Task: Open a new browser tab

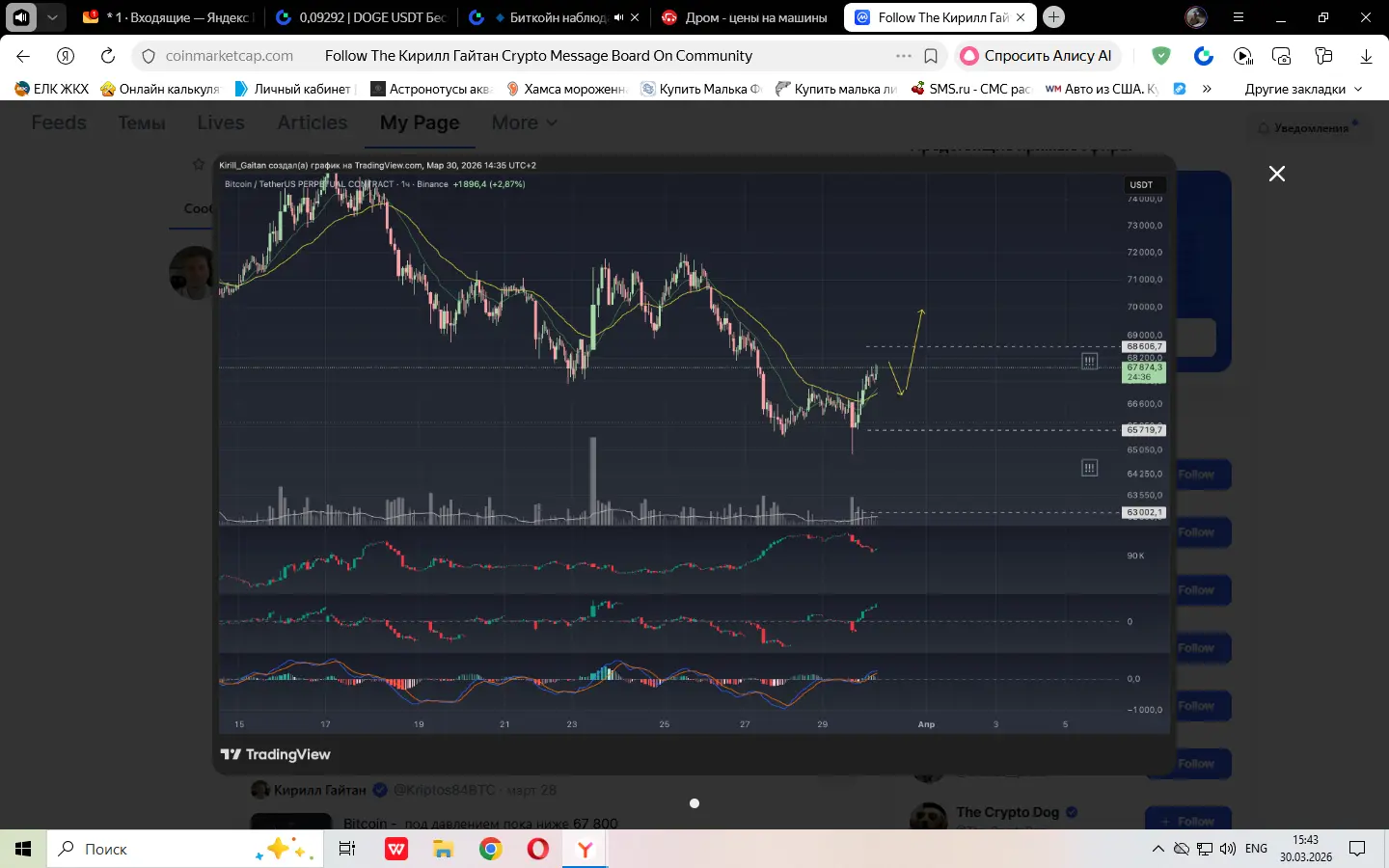Action: (1054, 17)
